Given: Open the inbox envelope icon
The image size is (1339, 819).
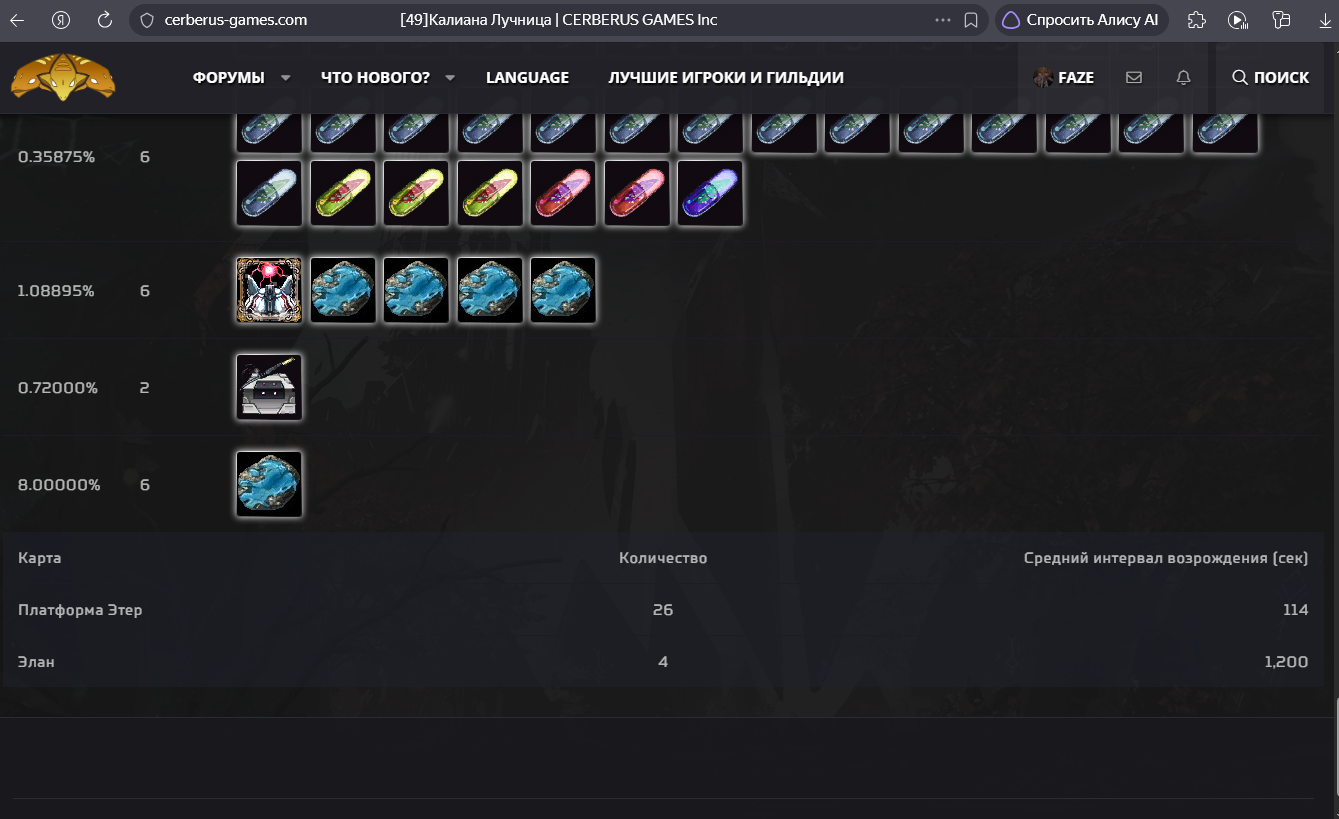Looking at the screenshot, I should (x=1134, y=77).
